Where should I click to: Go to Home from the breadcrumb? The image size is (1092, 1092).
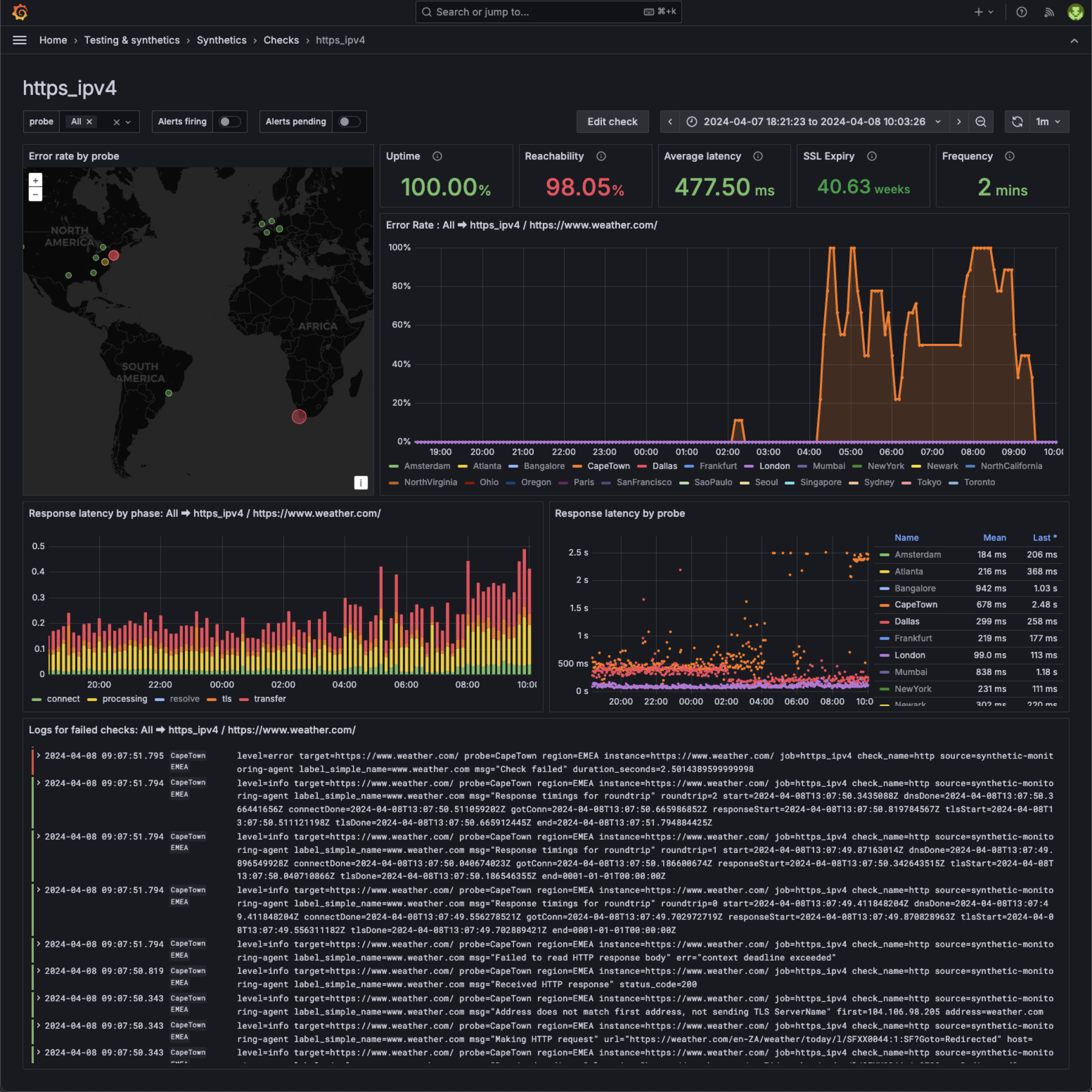[53, 40]
